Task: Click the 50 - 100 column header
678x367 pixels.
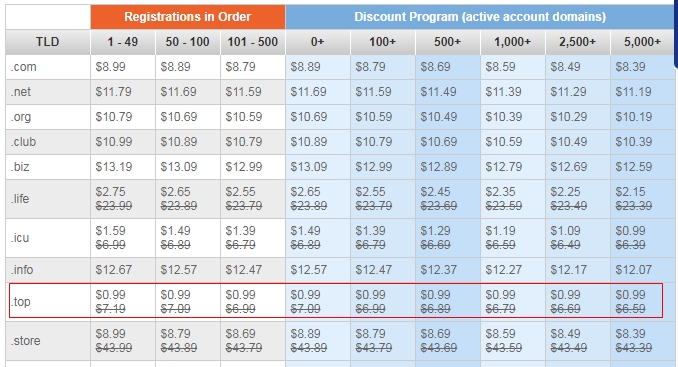Action: point(188,42)
